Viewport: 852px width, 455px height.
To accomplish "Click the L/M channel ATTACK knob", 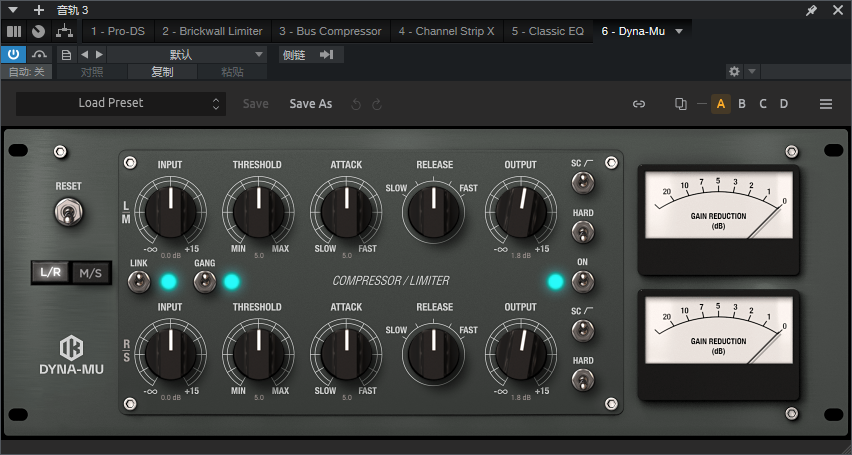I will pos(346,211).
